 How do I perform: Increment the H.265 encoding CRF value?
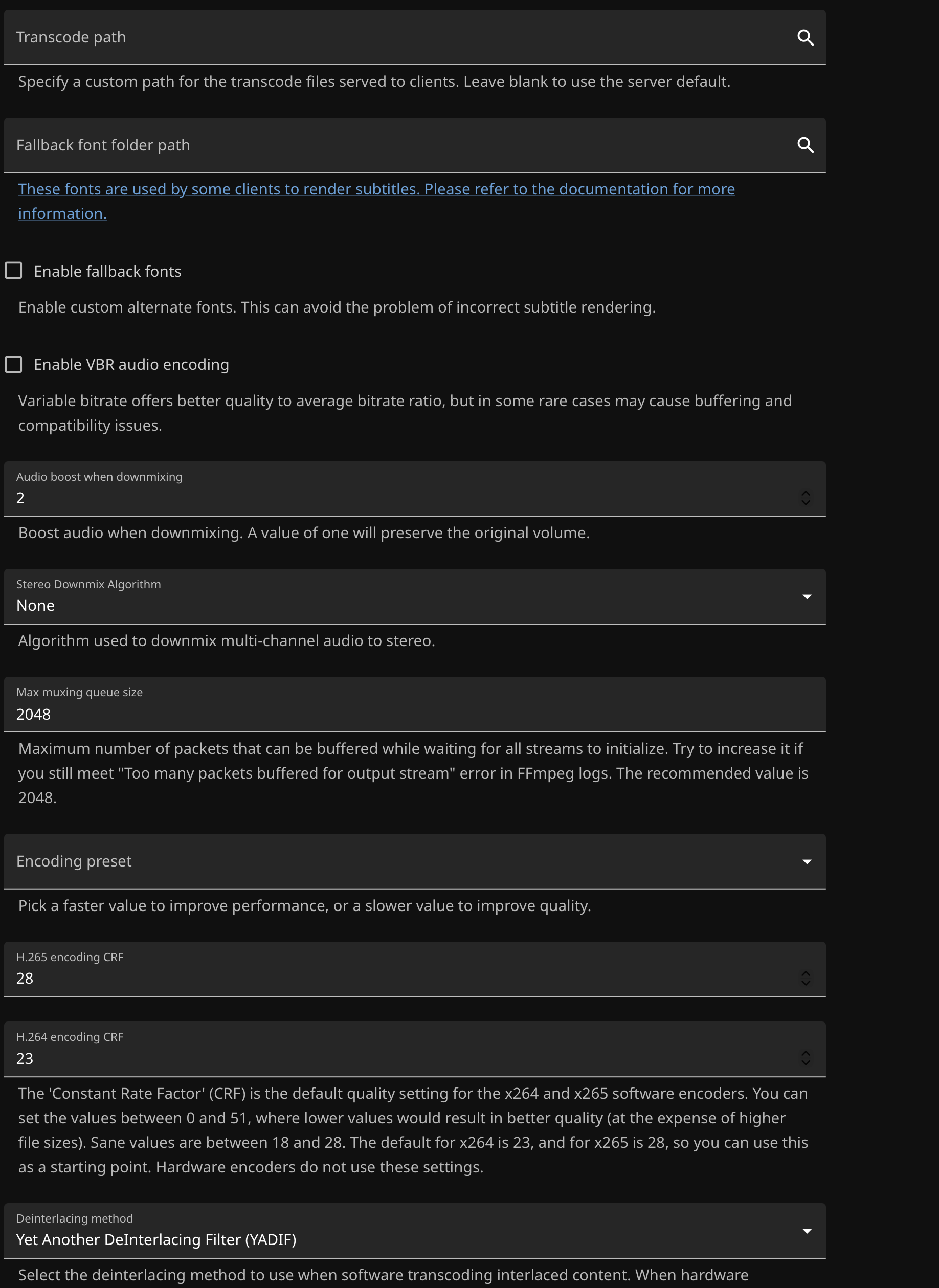coord(806,973)
